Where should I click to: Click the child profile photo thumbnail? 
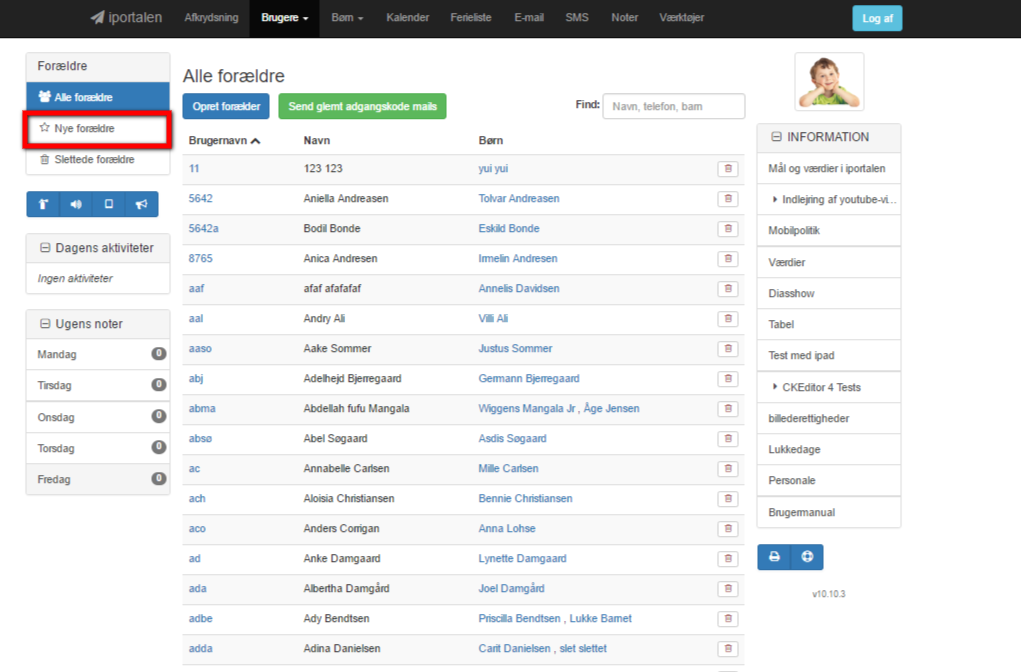point(829,82)
